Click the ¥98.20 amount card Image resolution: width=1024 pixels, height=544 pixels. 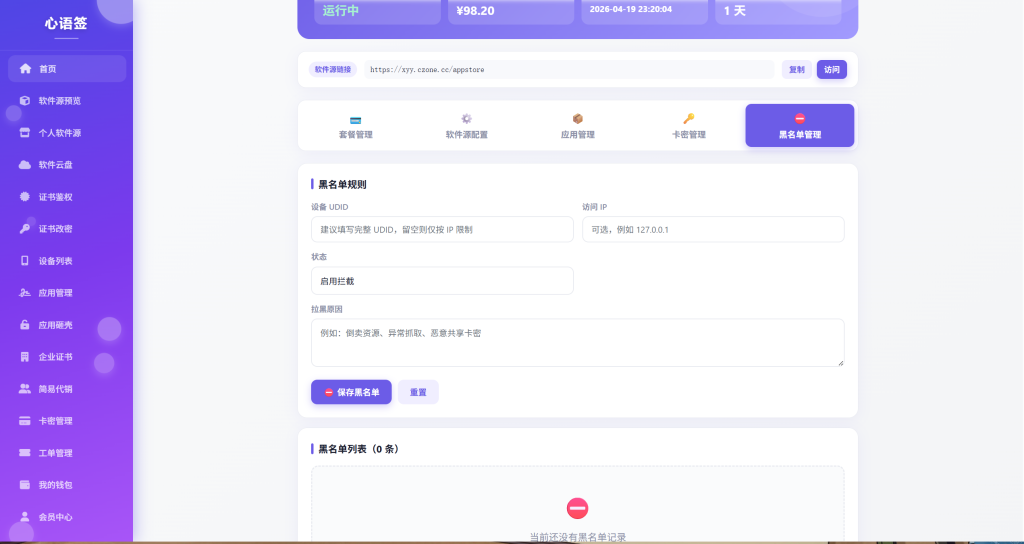click(511, 12)
